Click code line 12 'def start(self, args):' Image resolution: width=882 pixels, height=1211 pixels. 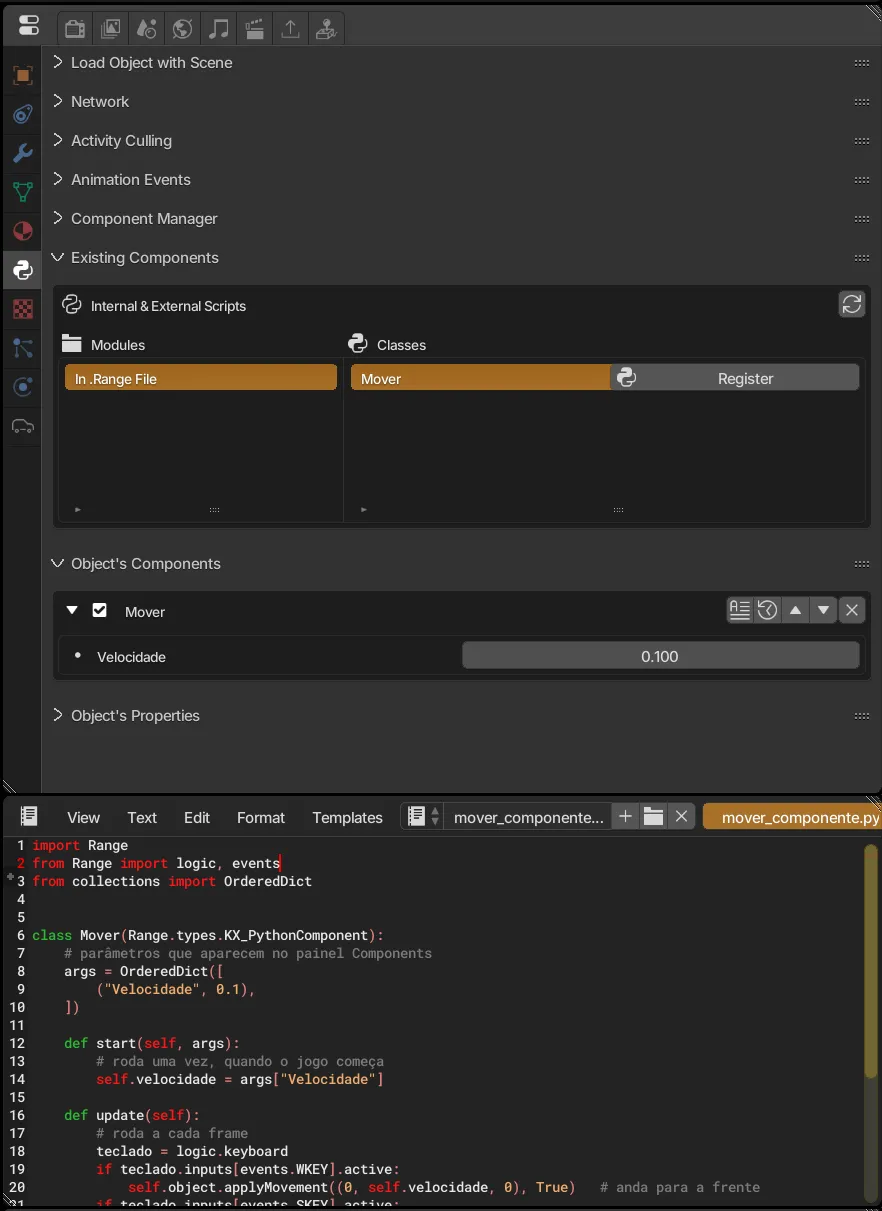pyautogui.click(x=152, y=1043)
